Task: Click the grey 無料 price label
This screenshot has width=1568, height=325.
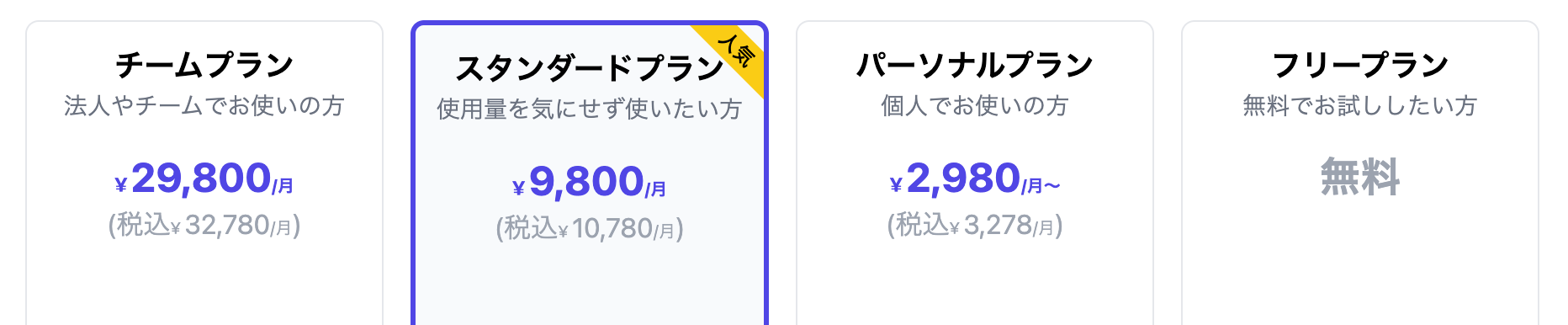Action: pyautogui.click(x=1360, y=177)
